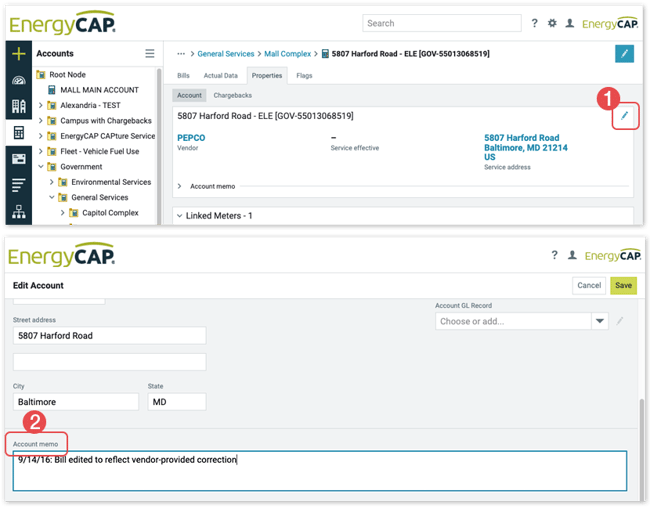Click into the Account memo text box
This screenshot has height=509, width=650.
coord(320,470)
